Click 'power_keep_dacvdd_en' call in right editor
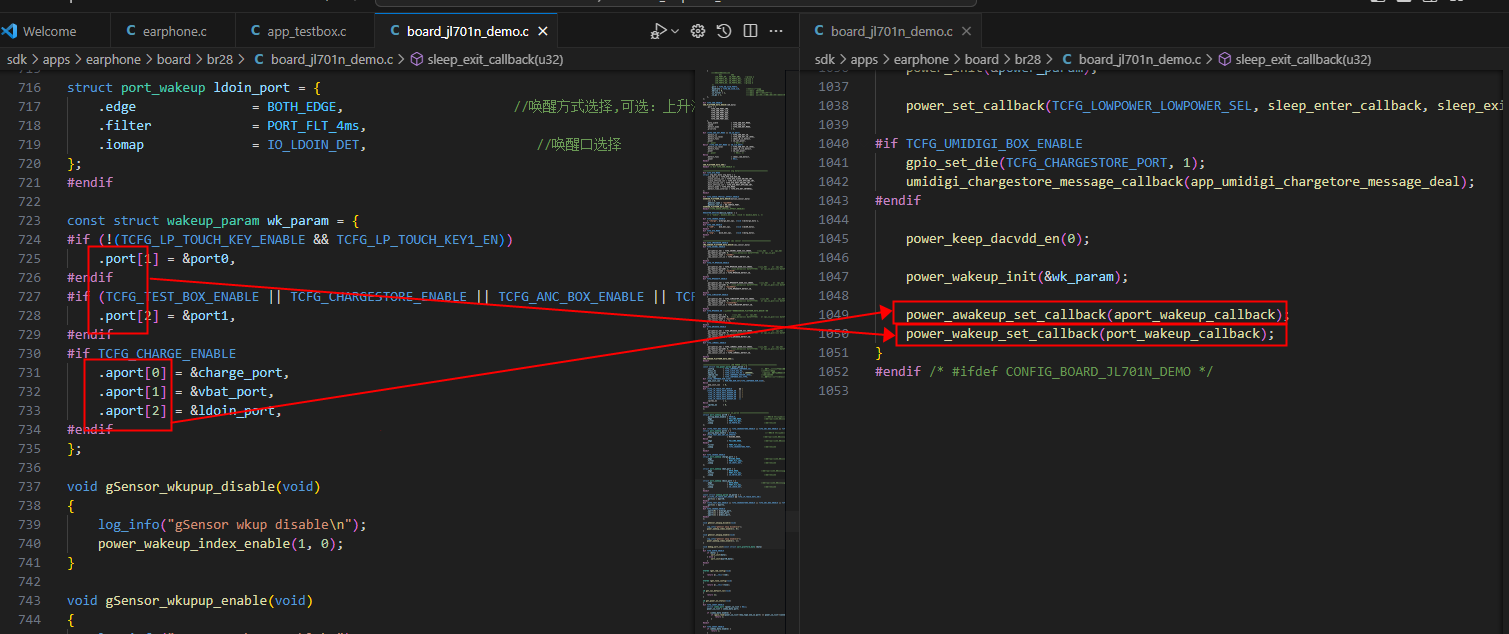Image resolution: width=1509 pixels, height=634 pixels. pyautogui.click(x=984, y=239)
